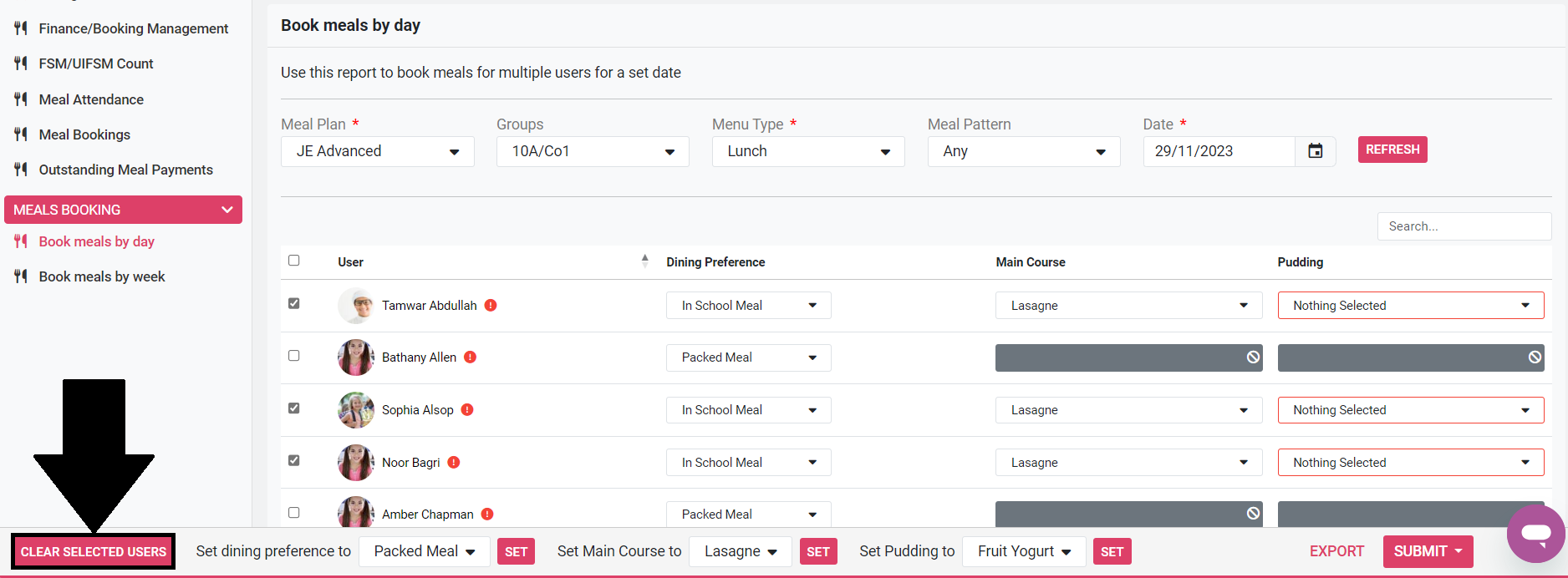The height and width of the screenshot is (578, 1568).
Task: Click warning icon next to Bathany Allen
Action: click(x=471, y=357)
